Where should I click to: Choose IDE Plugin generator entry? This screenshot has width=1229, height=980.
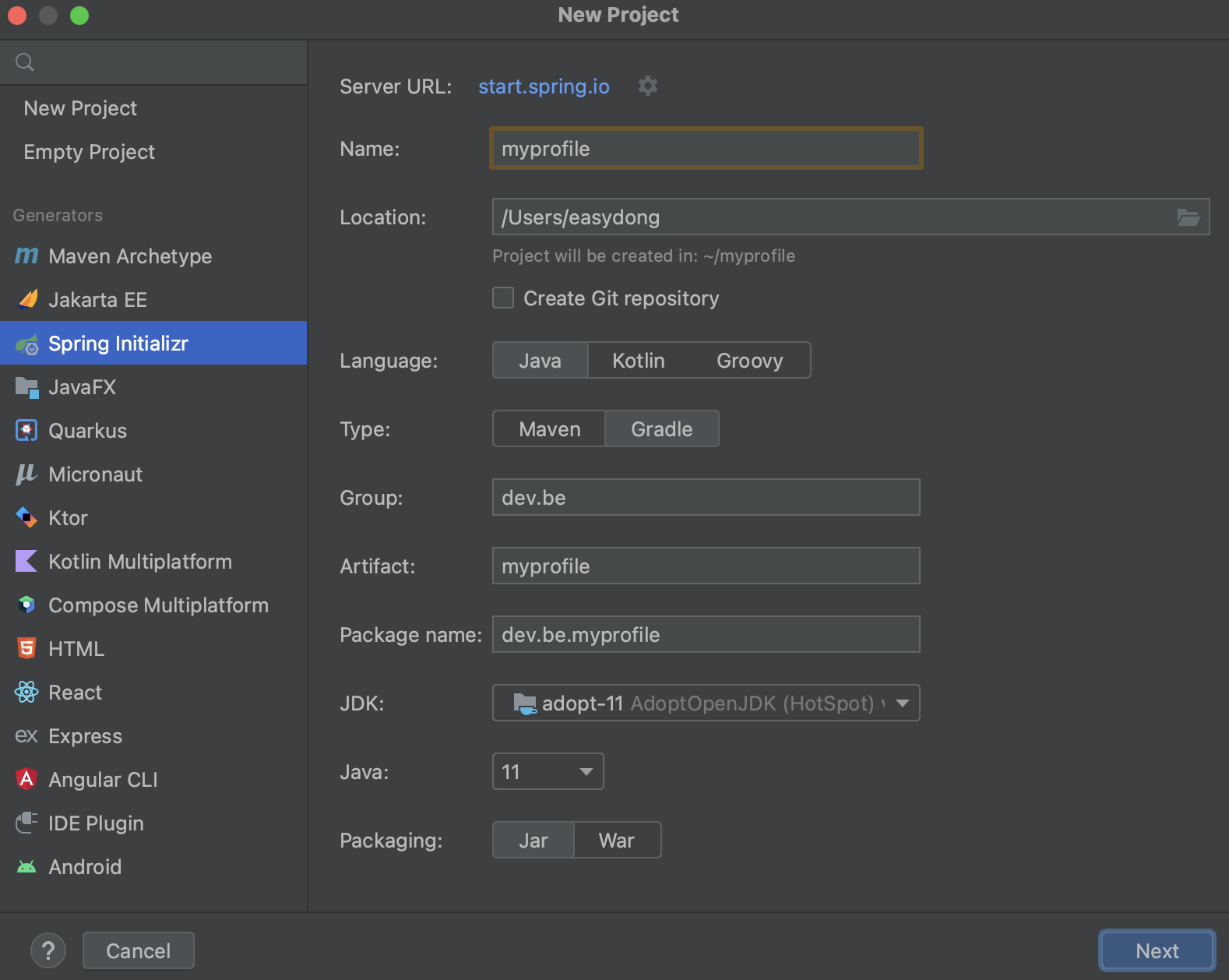tap(153, 823)
